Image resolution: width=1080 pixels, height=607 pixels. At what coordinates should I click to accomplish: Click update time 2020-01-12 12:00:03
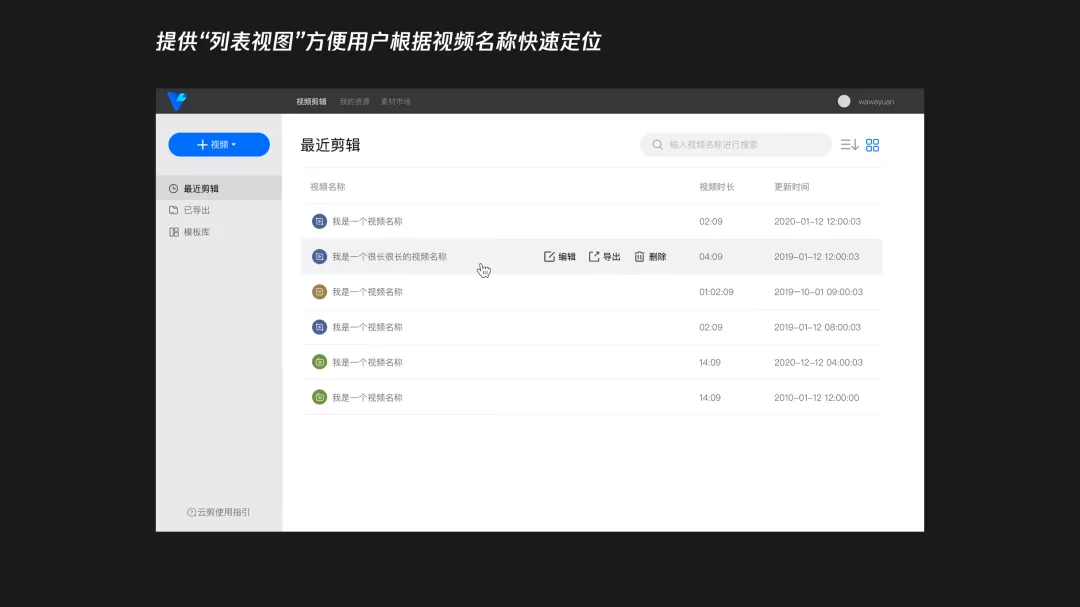coord(817,221)
